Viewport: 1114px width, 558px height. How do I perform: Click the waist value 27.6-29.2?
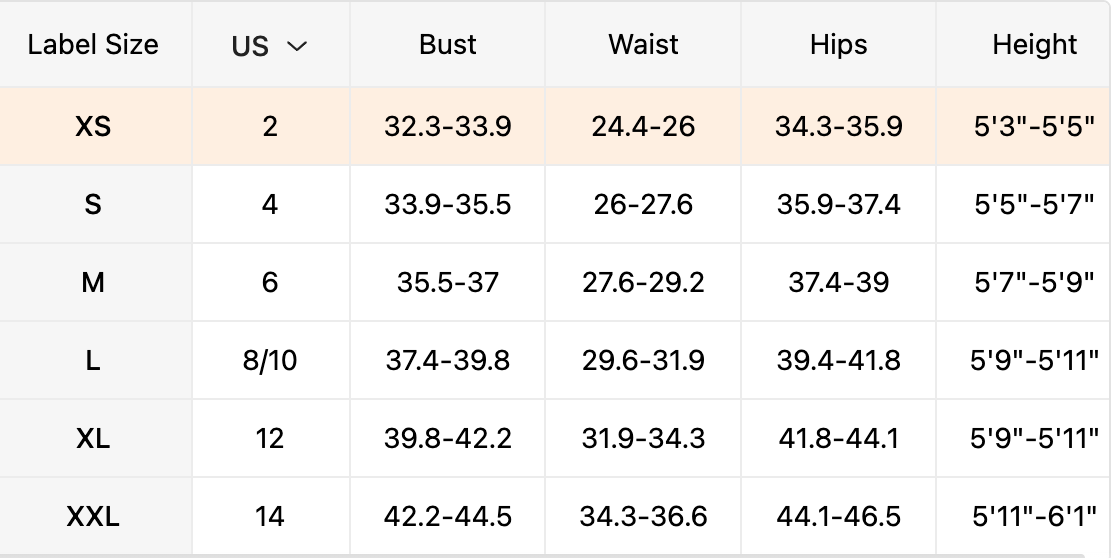[643, 282]
